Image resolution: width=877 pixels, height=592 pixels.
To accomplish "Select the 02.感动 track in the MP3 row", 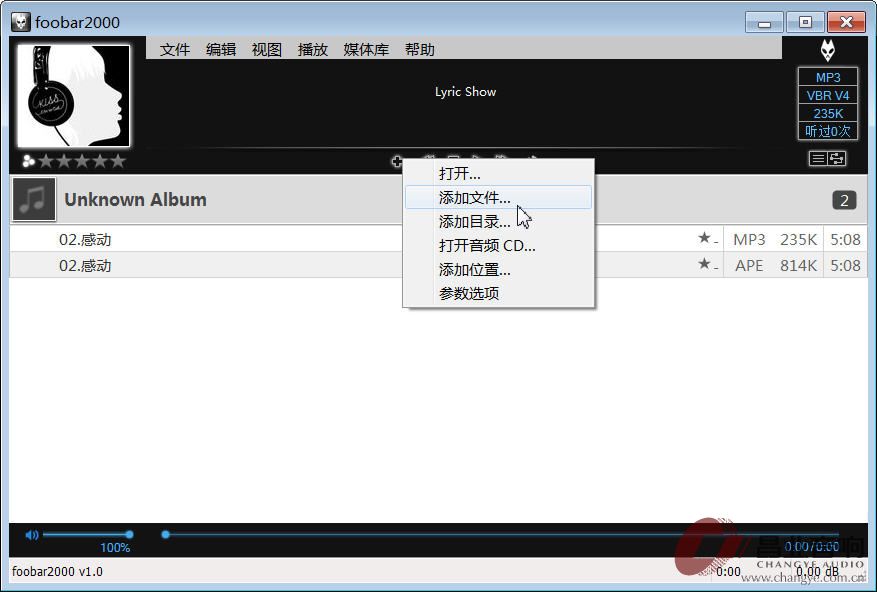I will (x=85, y=239).
